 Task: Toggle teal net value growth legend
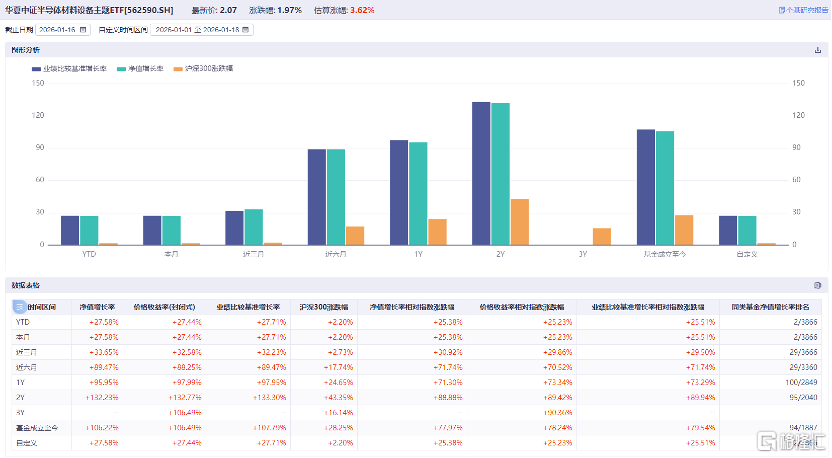point(140,68)
